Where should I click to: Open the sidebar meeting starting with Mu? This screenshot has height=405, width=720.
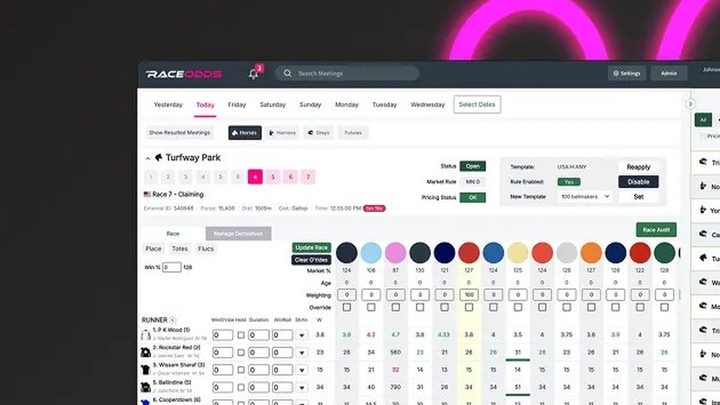(708, 378)
